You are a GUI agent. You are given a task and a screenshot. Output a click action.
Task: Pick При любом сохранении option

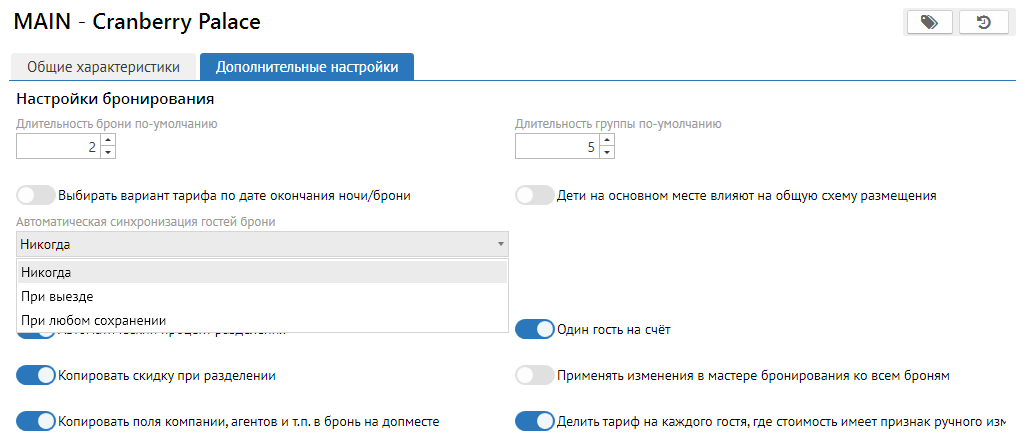pos(262,320)
